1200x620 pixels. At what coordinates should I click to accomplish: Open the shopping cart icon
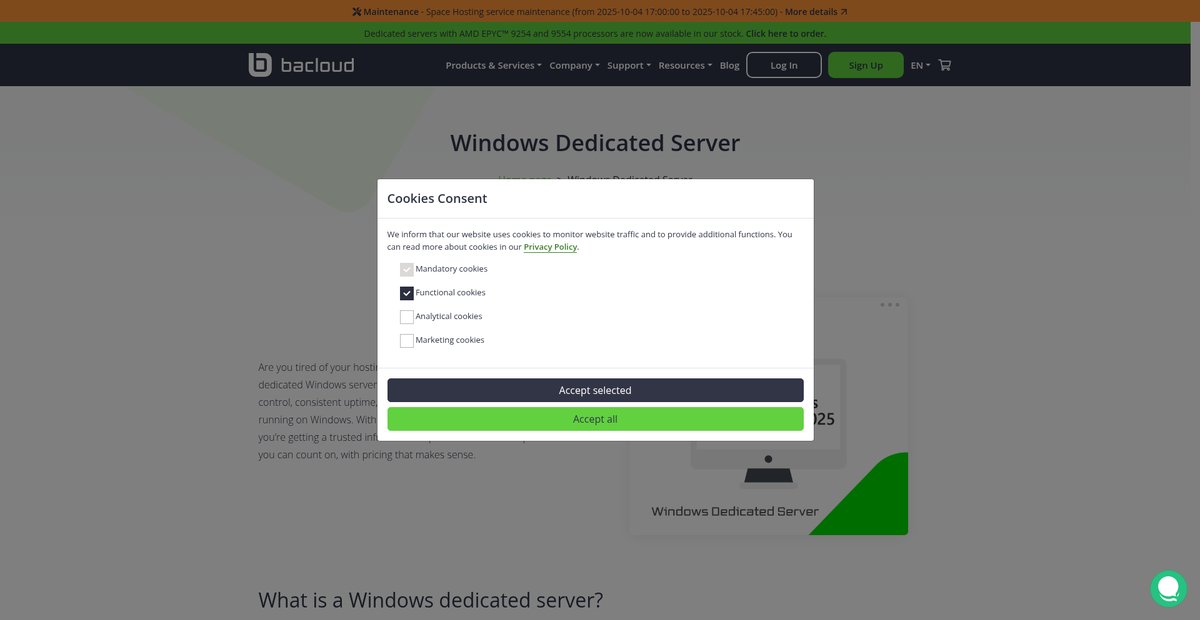tap(945, 65)
